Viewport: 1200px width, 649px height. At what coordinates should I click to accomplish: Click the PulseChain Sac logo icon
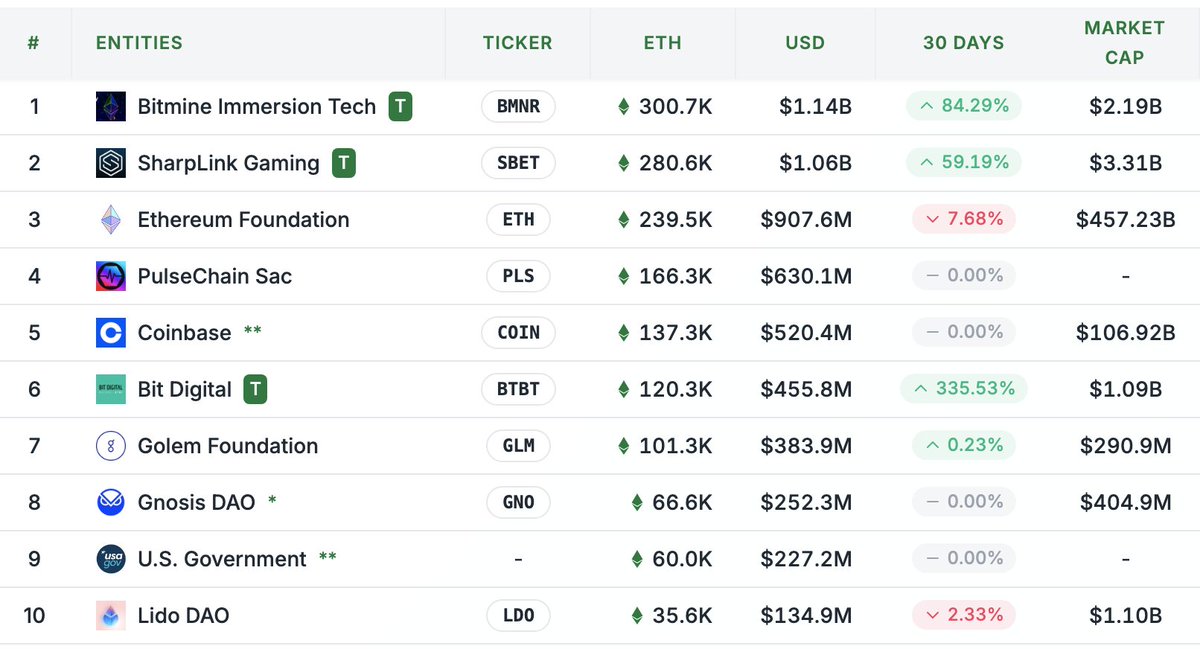coord(111,276)
